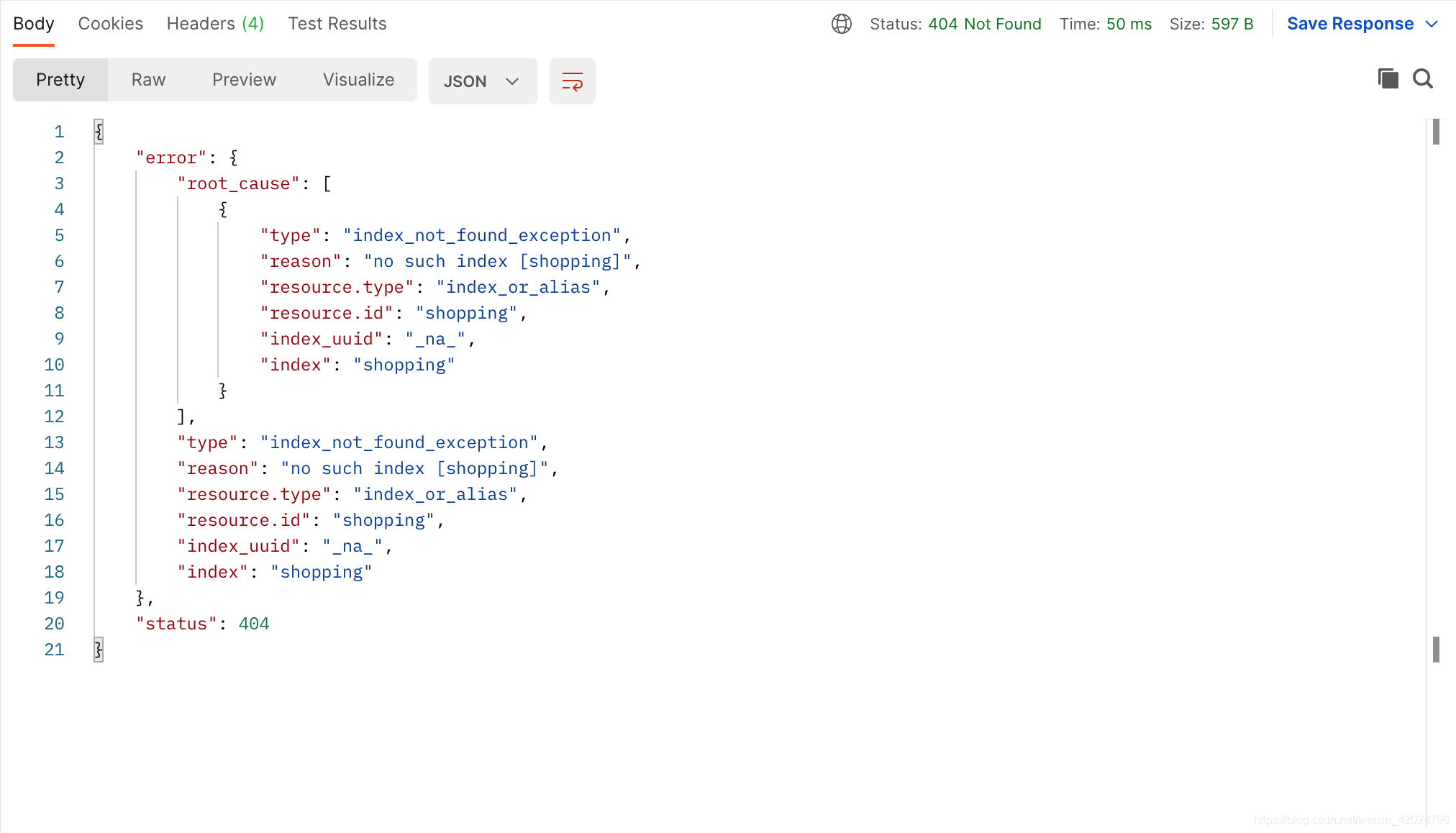
Task: Click "root_cause" key on line 3
Action: click(x=238, y=183)
